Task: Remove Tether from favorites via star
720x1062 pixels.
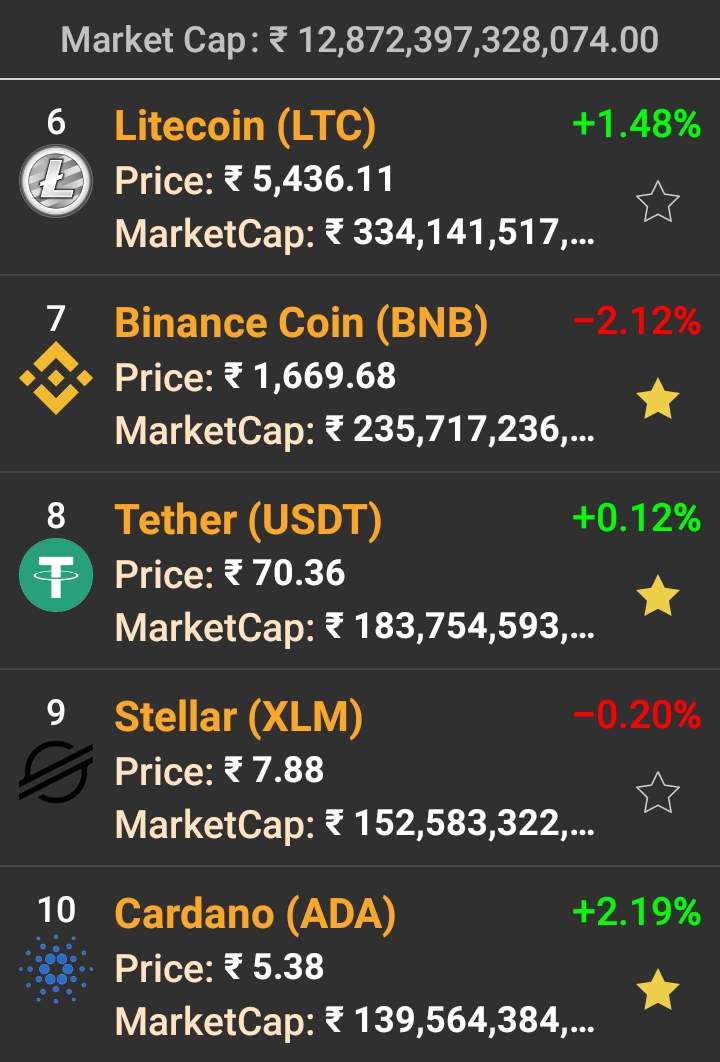Action: click(658, 596)
